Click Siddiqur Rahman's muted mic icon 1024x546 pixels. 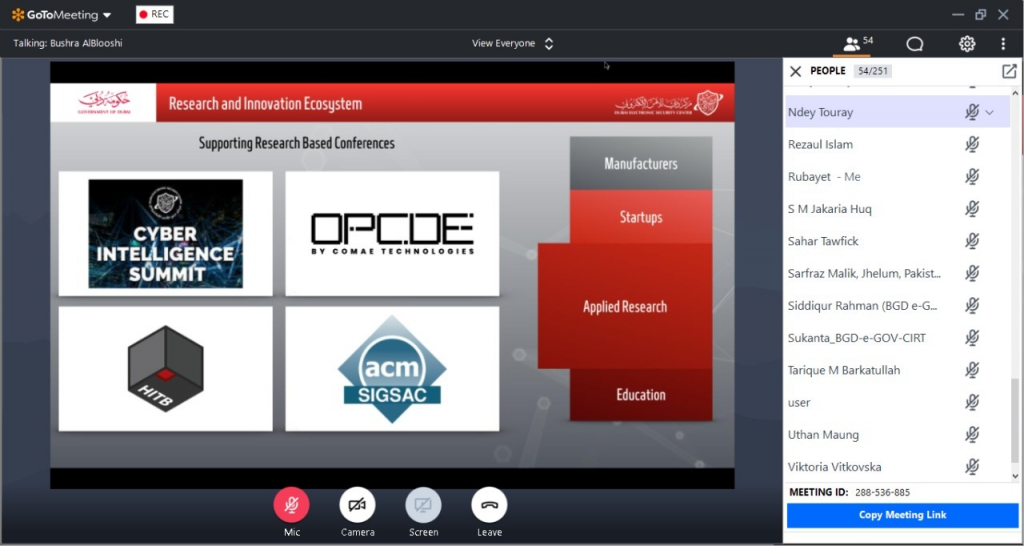pos(972,306)
